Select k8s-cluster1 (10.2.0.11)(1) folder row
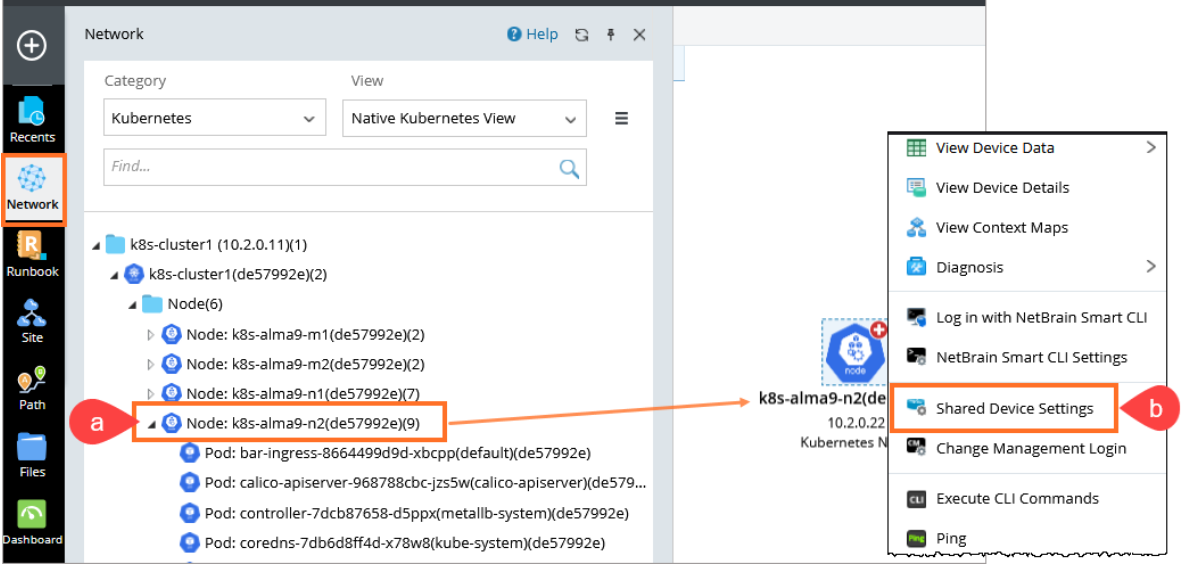 [x=206, y=244]
